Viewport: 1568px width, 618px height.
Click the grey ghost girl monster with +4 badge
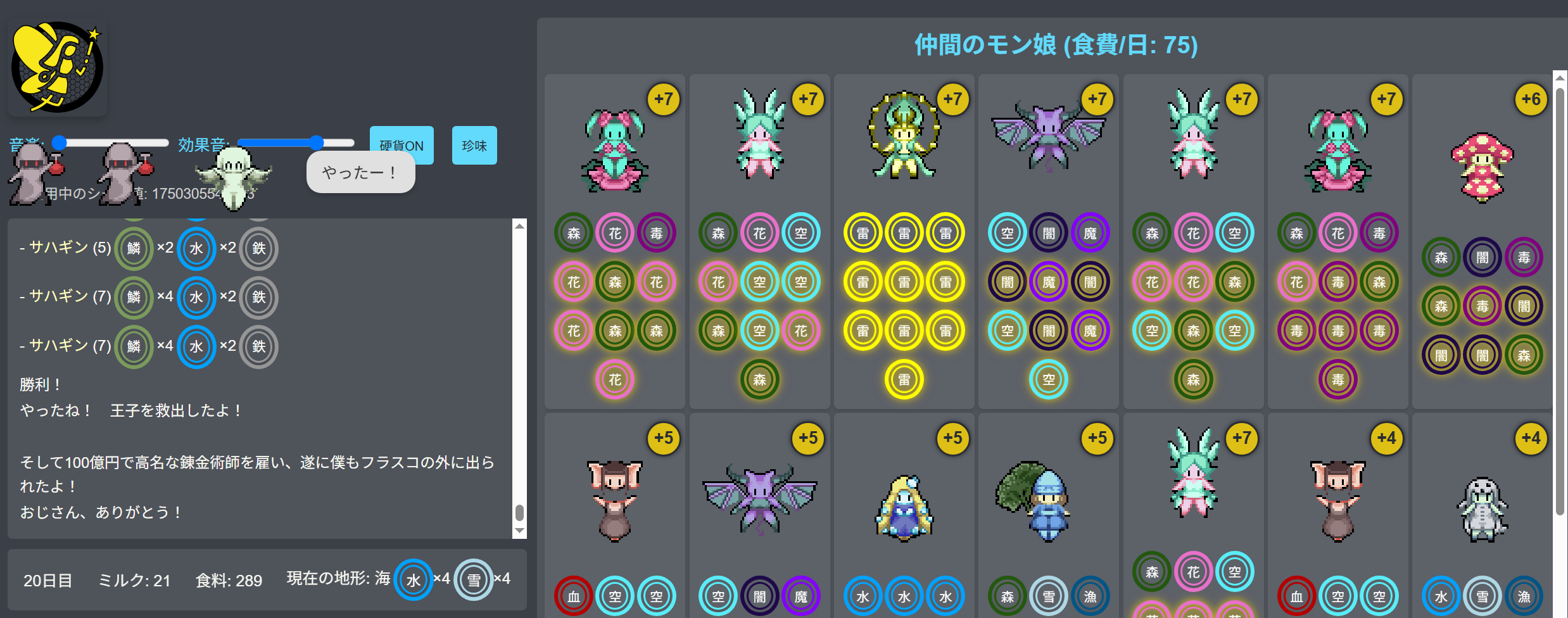[1482, 510]
